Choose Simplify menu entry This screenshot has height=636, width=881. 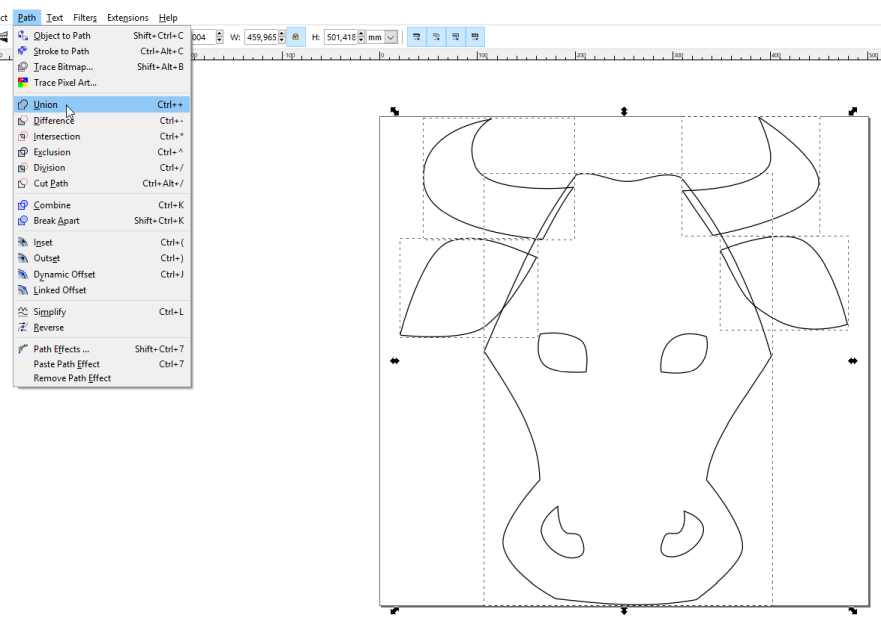pos(102,312)
